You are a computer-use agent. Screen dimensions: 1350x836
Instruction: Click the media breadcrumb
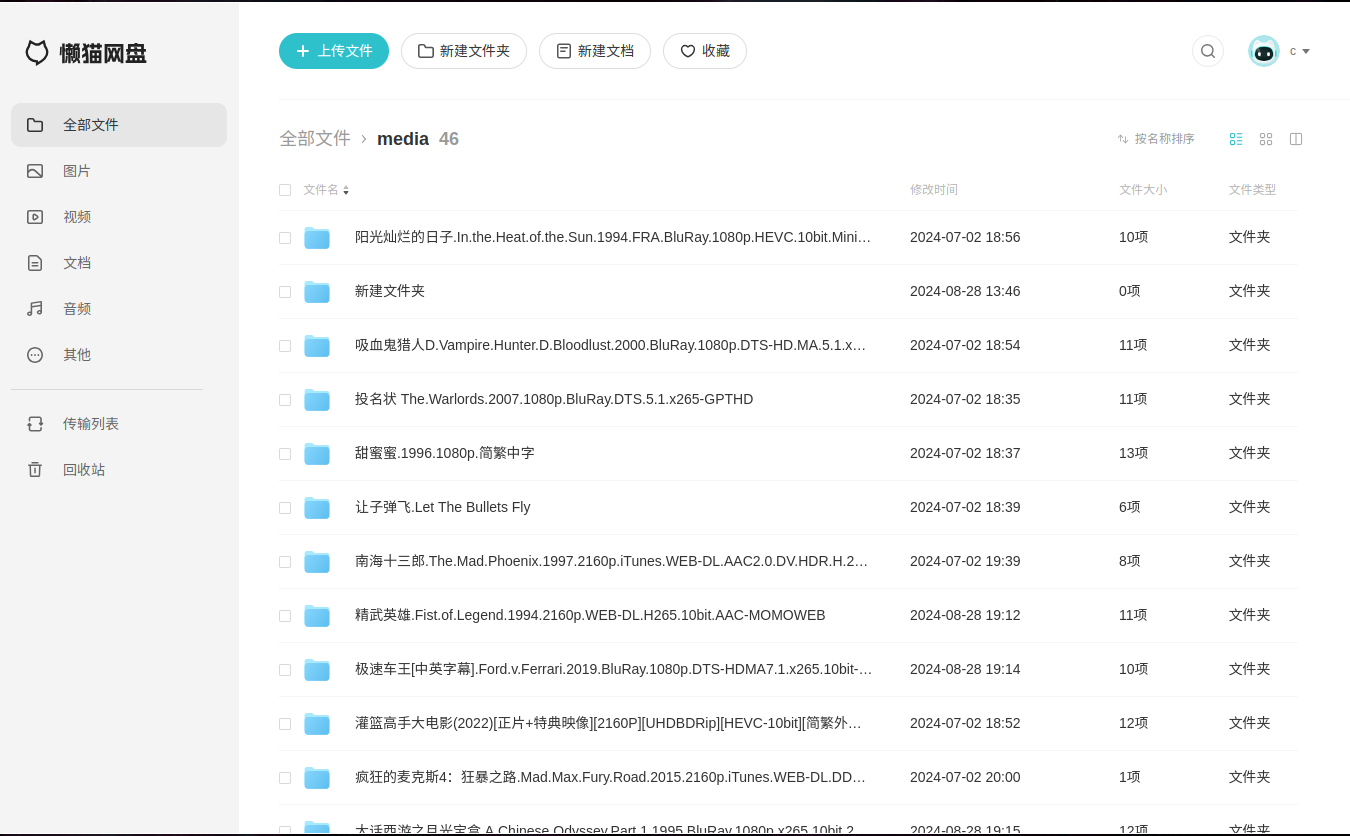[x=403, y=139]
